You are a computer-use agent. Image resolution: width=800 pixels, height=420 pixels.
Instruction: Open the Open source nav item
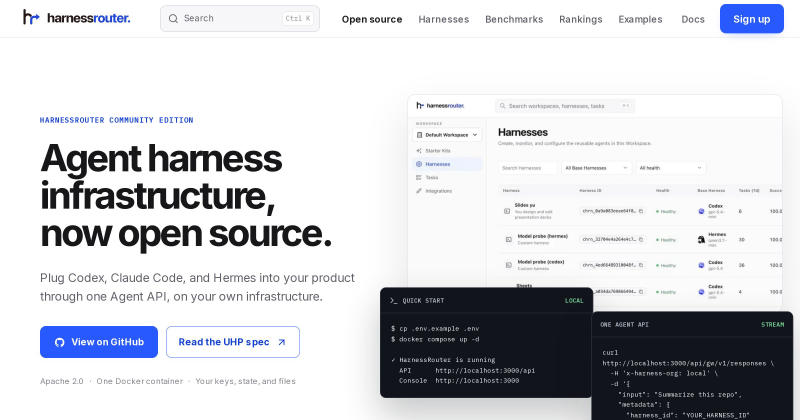372,19
